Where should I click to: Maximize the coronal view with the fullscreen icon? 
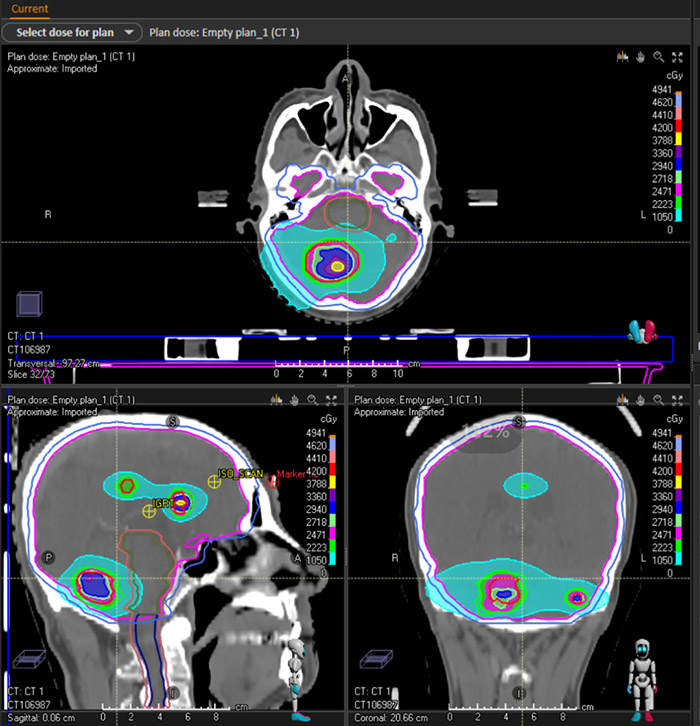click(678, 399)
